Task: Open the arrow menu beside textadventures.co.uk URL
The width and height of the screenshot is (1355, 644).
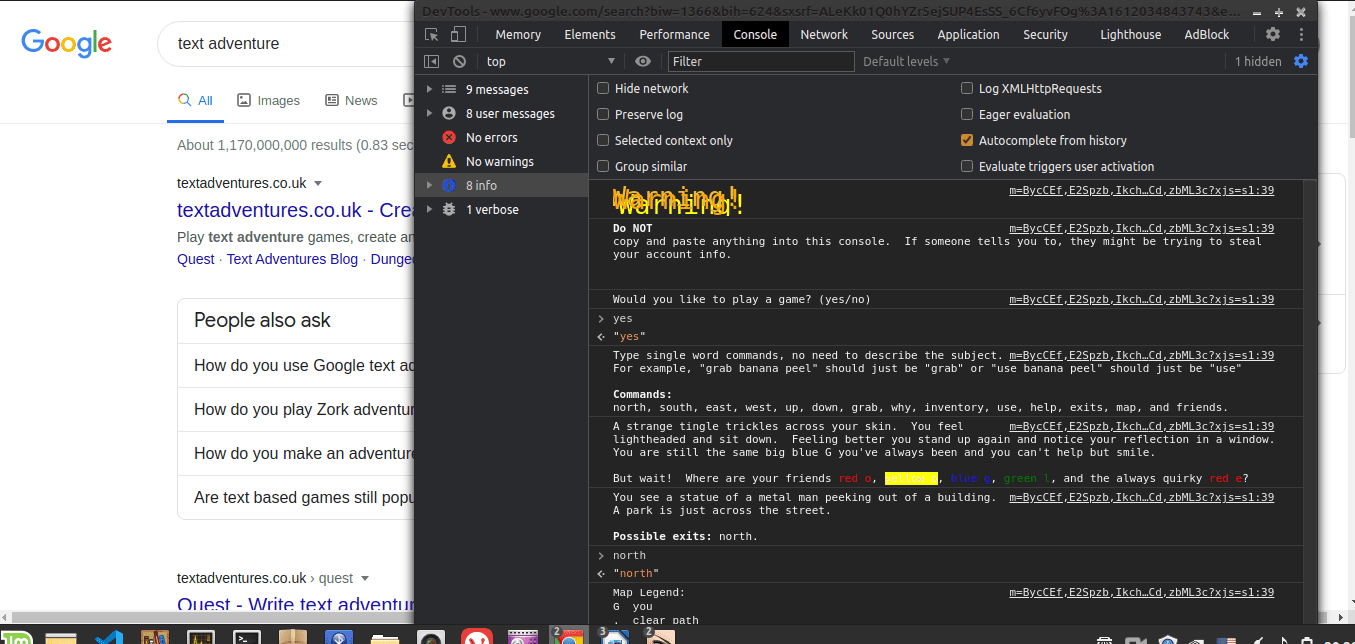Action: (x=318, y=184)
